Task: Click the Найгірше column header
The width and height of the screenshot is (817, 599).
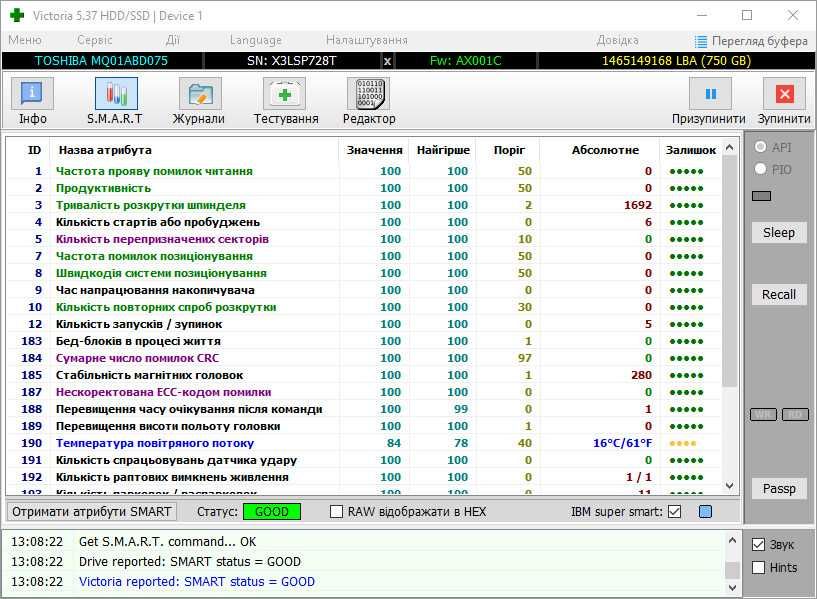Action: [443, 150]
